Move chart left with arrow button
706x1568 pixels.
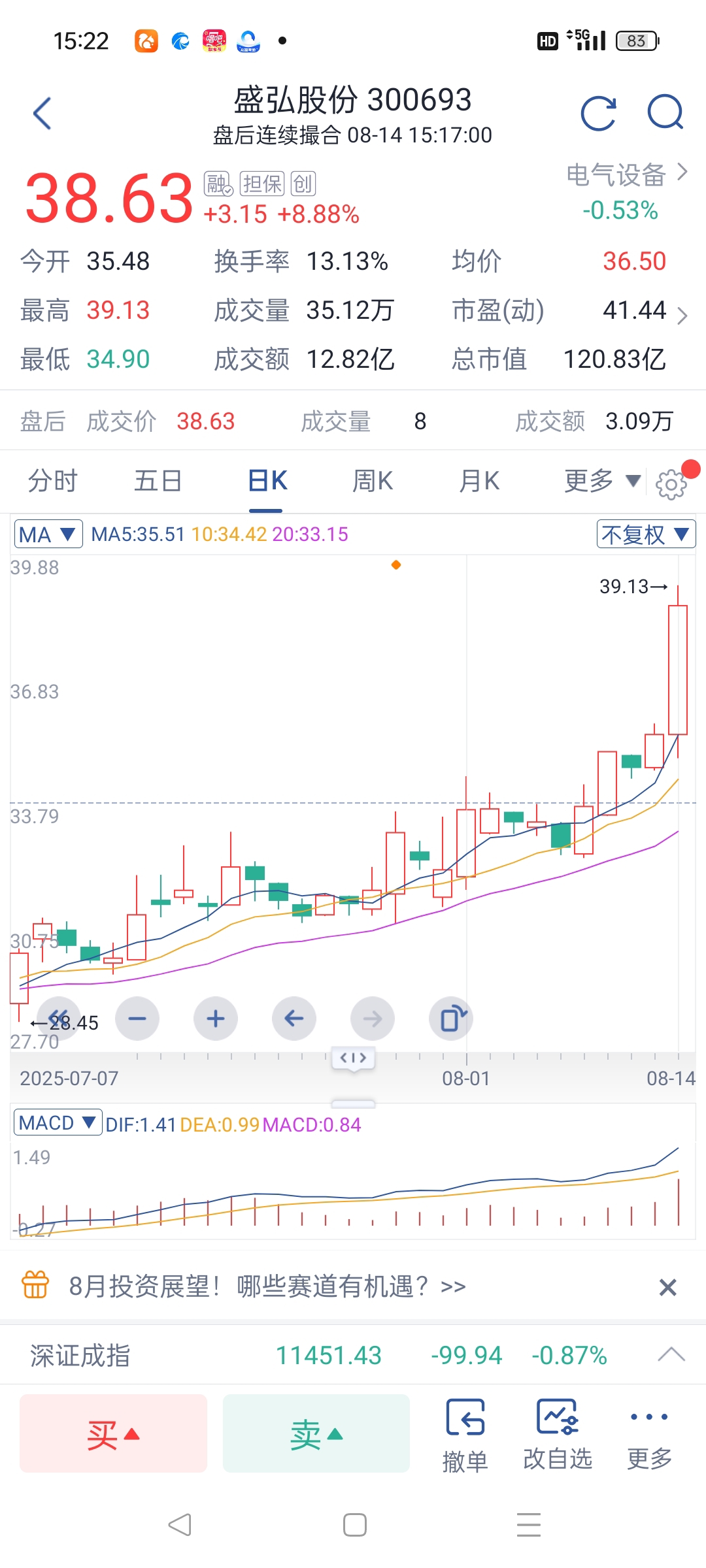pos(294,1019)
